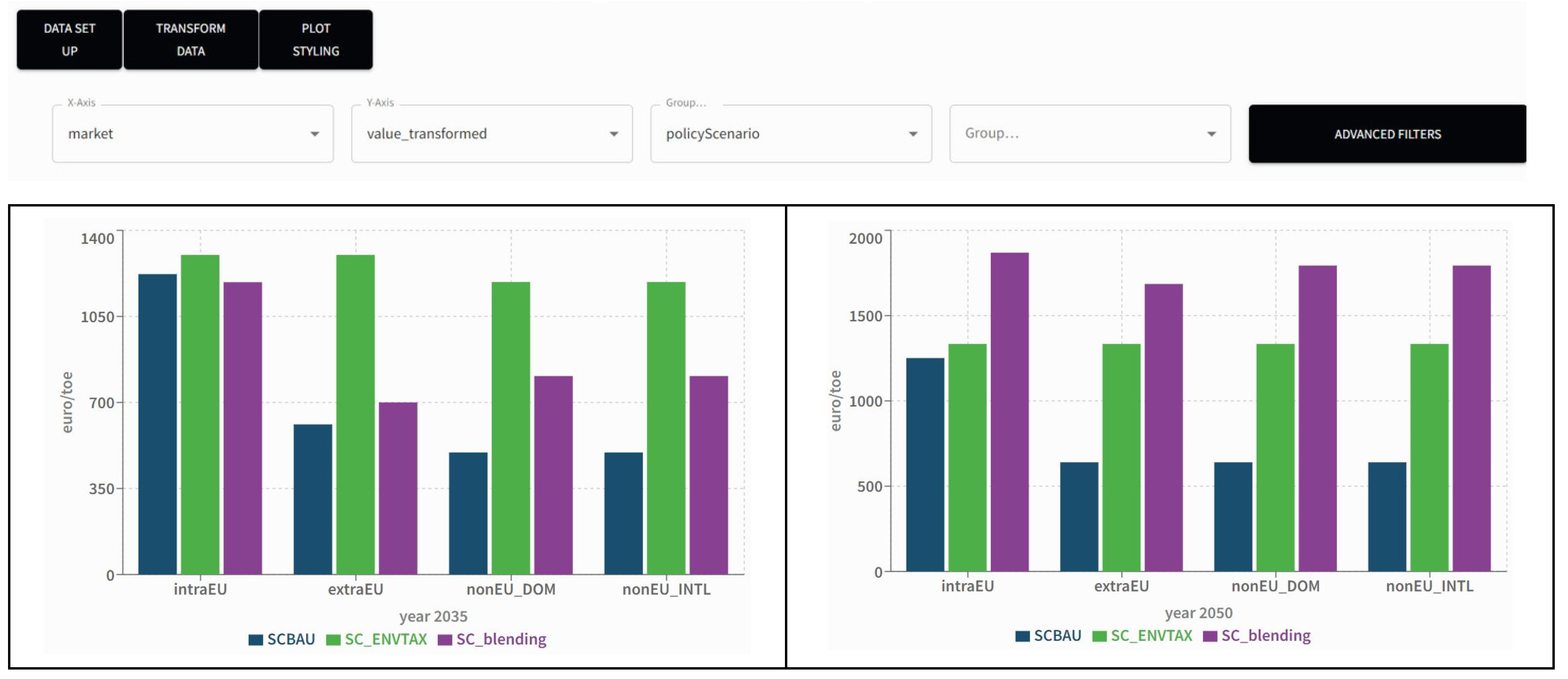Expand the X-Axis market dropdown arrow

(314, 134)
